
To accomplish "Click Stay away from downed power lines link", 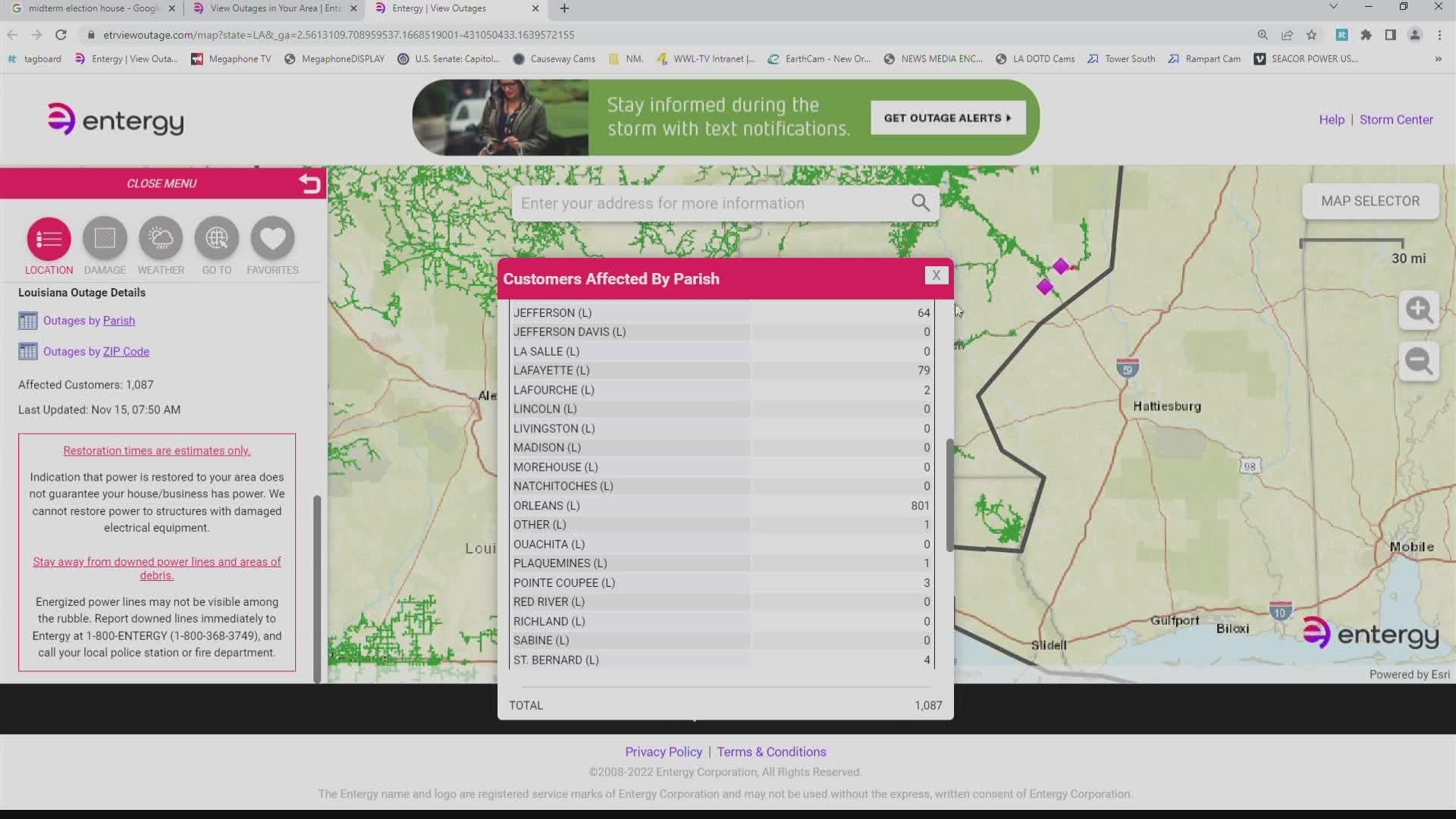I will tap(157, 568).
